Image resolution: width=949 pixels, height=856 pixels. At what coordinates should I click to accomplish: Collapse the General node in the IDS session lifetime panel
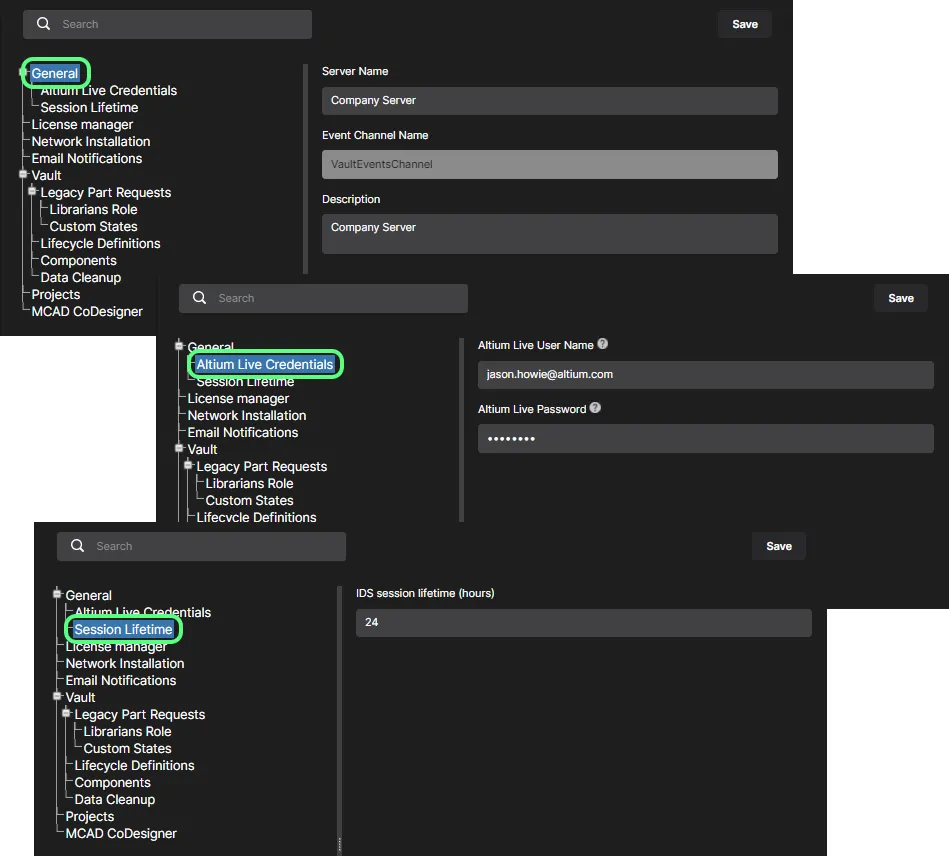point(57,594)
